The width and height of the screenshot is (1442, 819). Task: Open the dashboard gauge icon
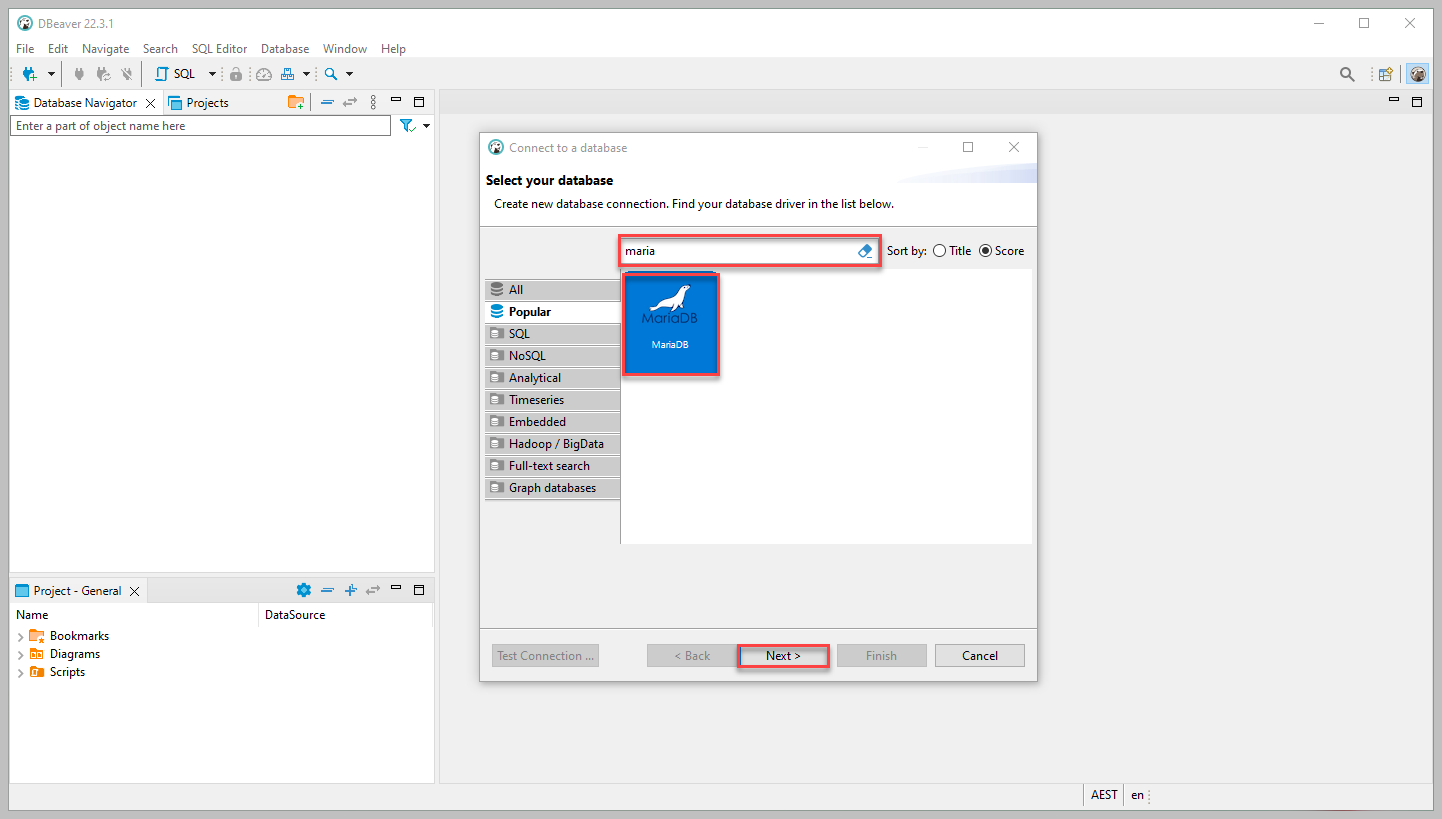(x=264, y=74)
